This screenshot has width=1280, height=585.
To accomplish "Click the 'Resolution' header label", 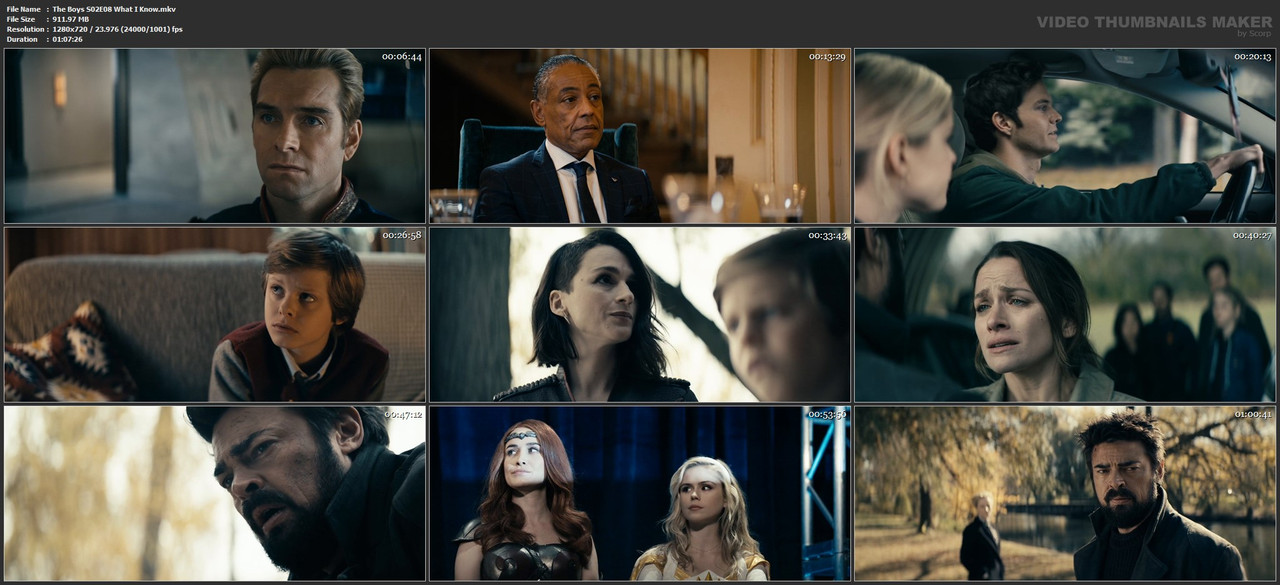I will coord(25,29).
